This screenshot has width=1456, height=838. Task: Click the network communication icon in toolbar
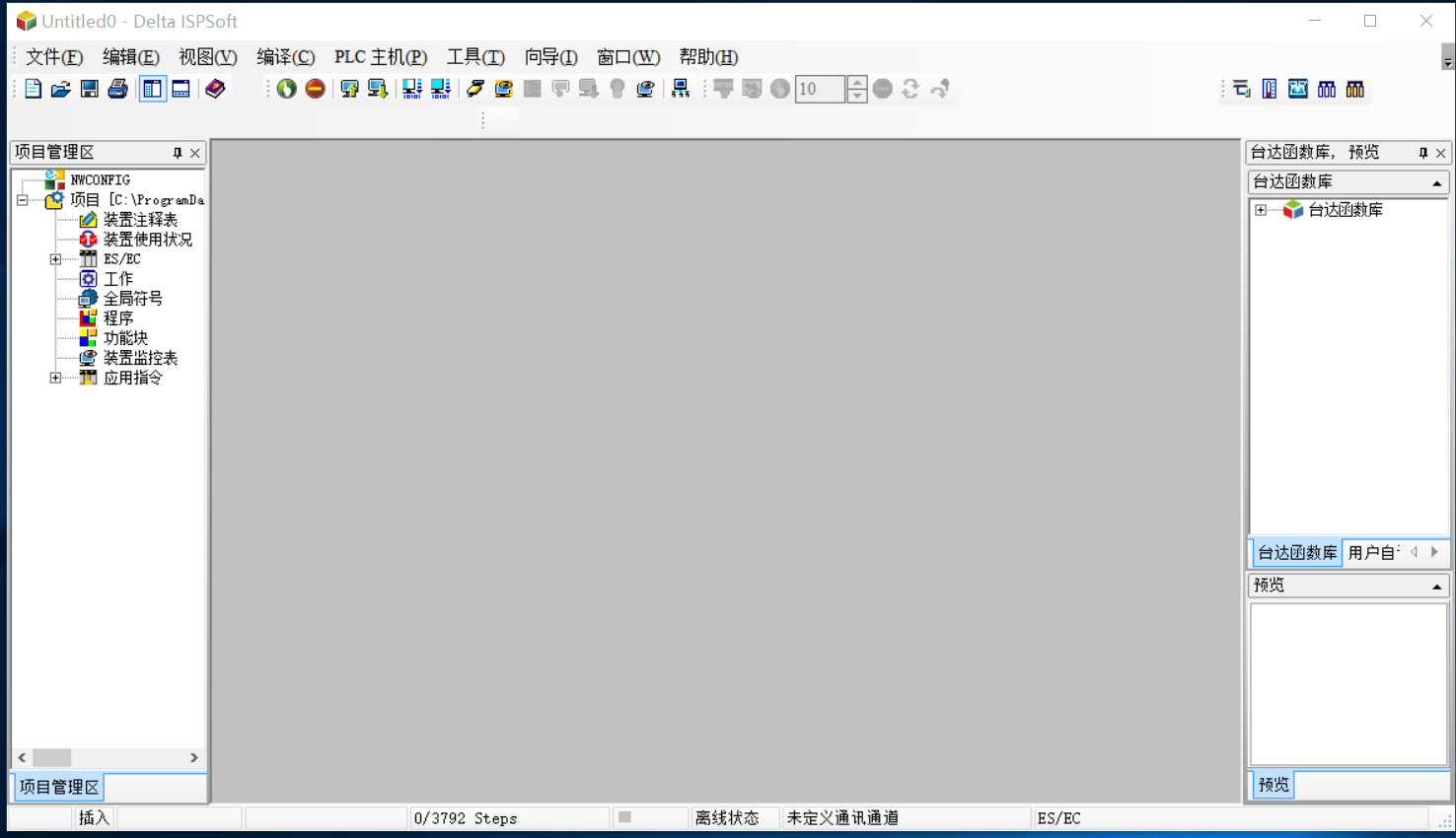coord(681,89)
